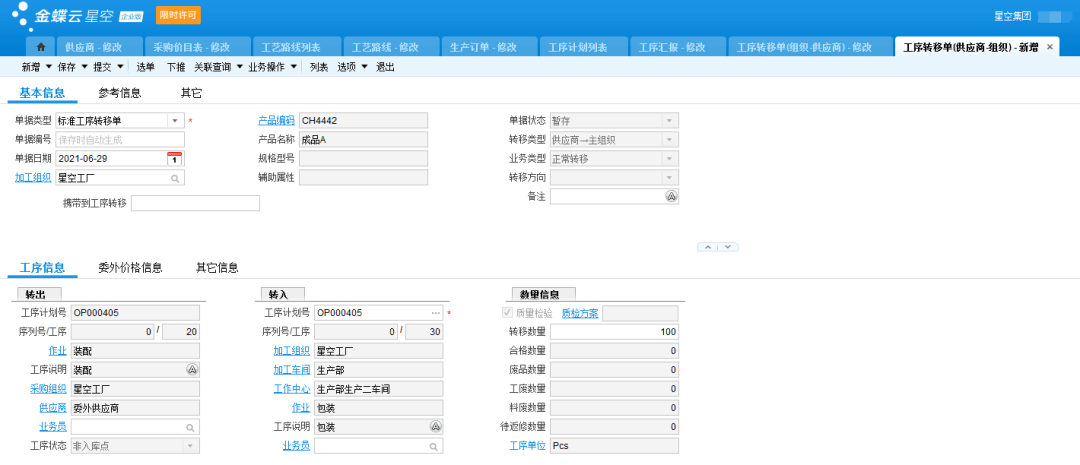The width and height of the screenshot is (1080, 465).
Task: Follow the 工序单位 link
Action: [x=527, y=446]
